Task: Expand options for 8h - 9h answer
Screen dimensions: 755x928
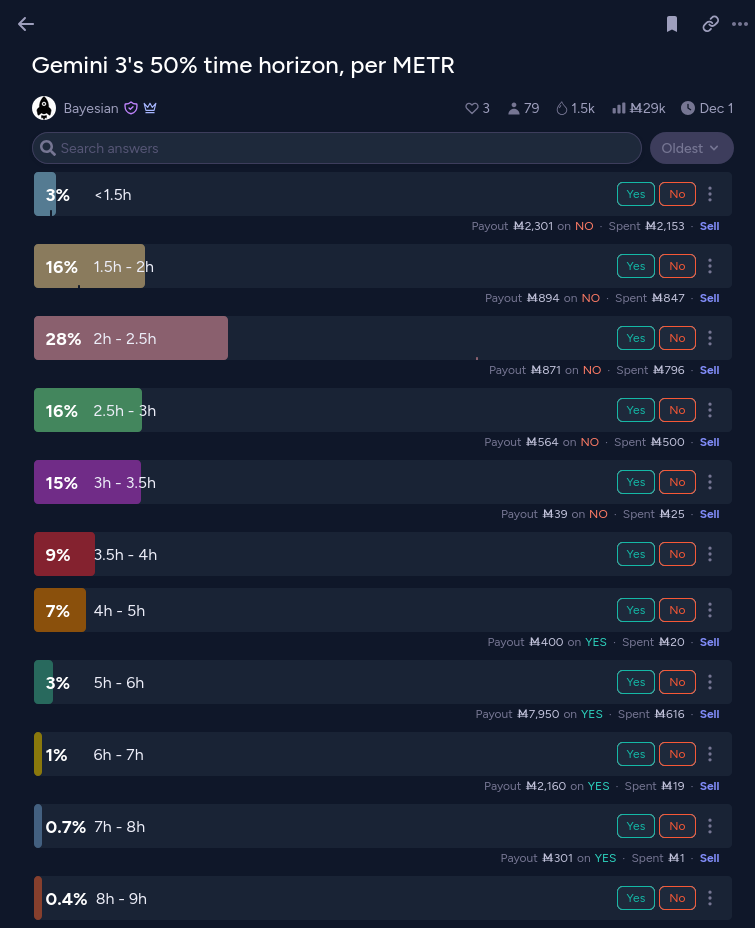Action: [x=710, y=898]
